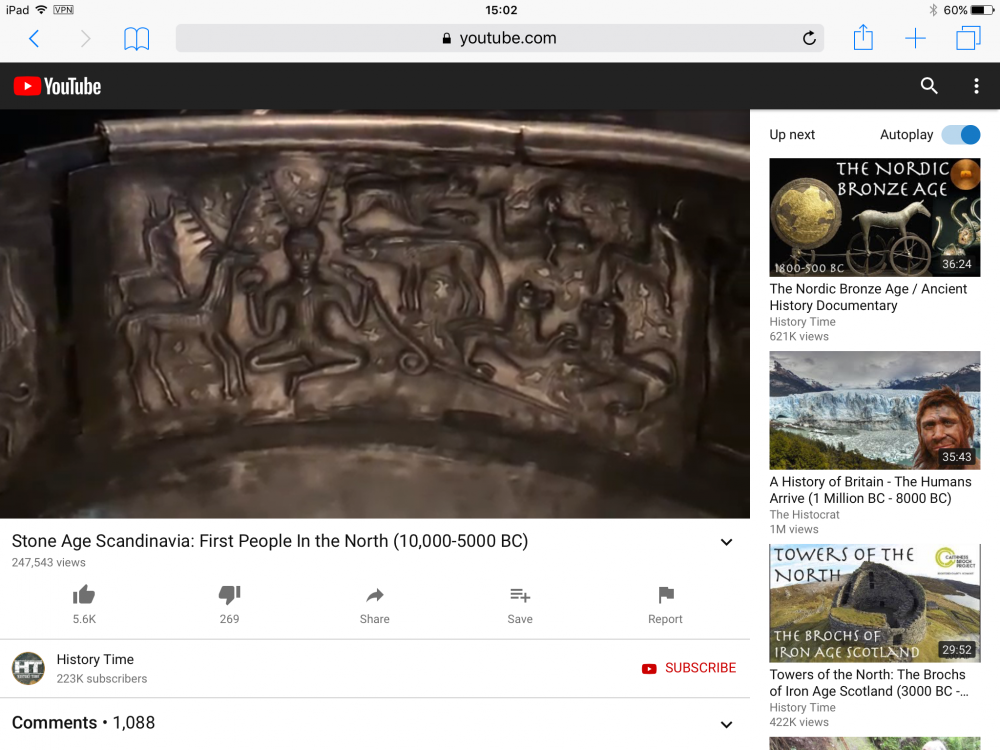Screen dimensions: 1000x750
Task: Click The Histocrat channel name
Action: coord(804,515)
